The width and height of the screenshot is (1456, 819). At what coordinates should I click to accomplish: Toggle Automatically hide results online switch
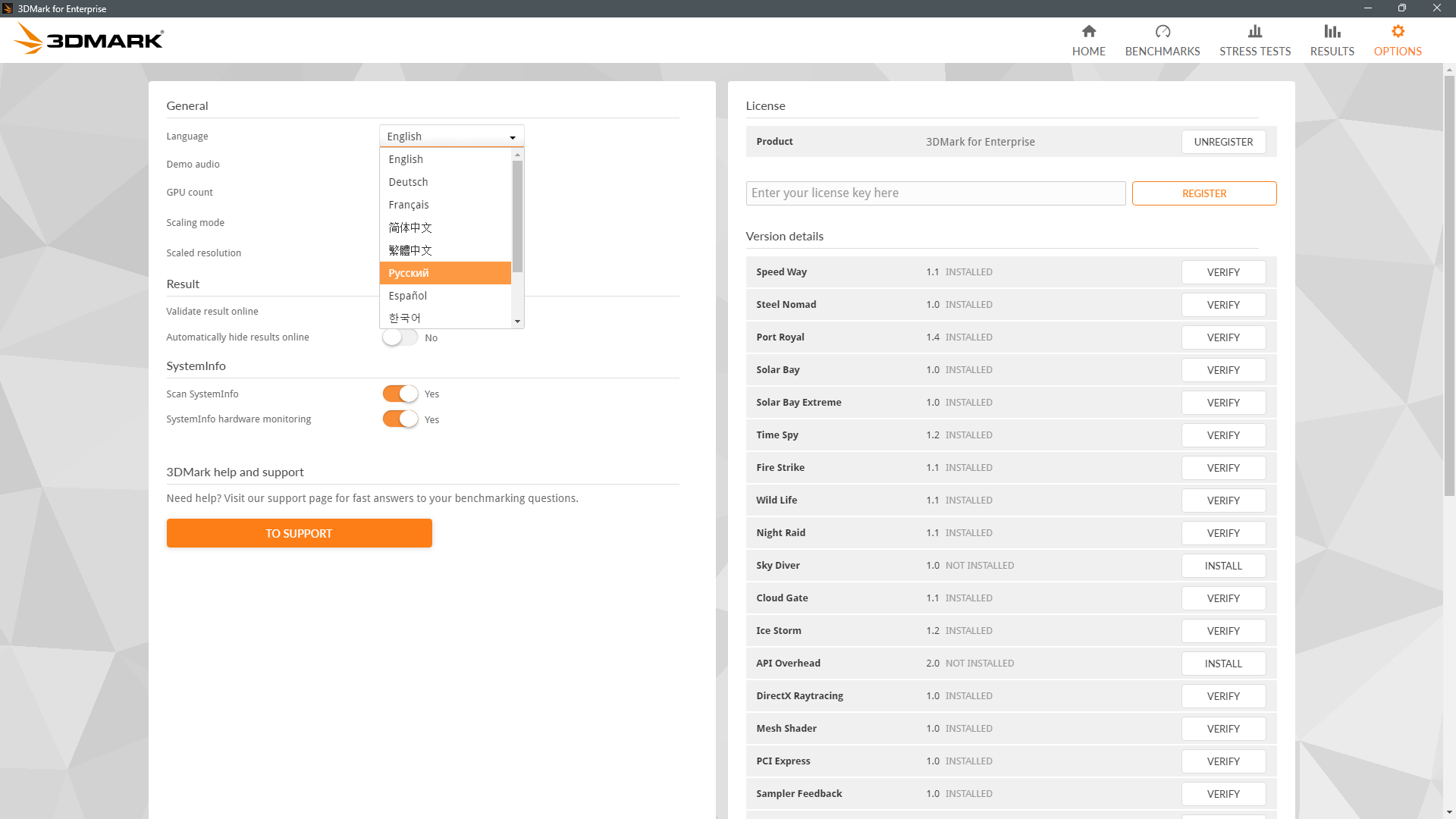(400, 337)
